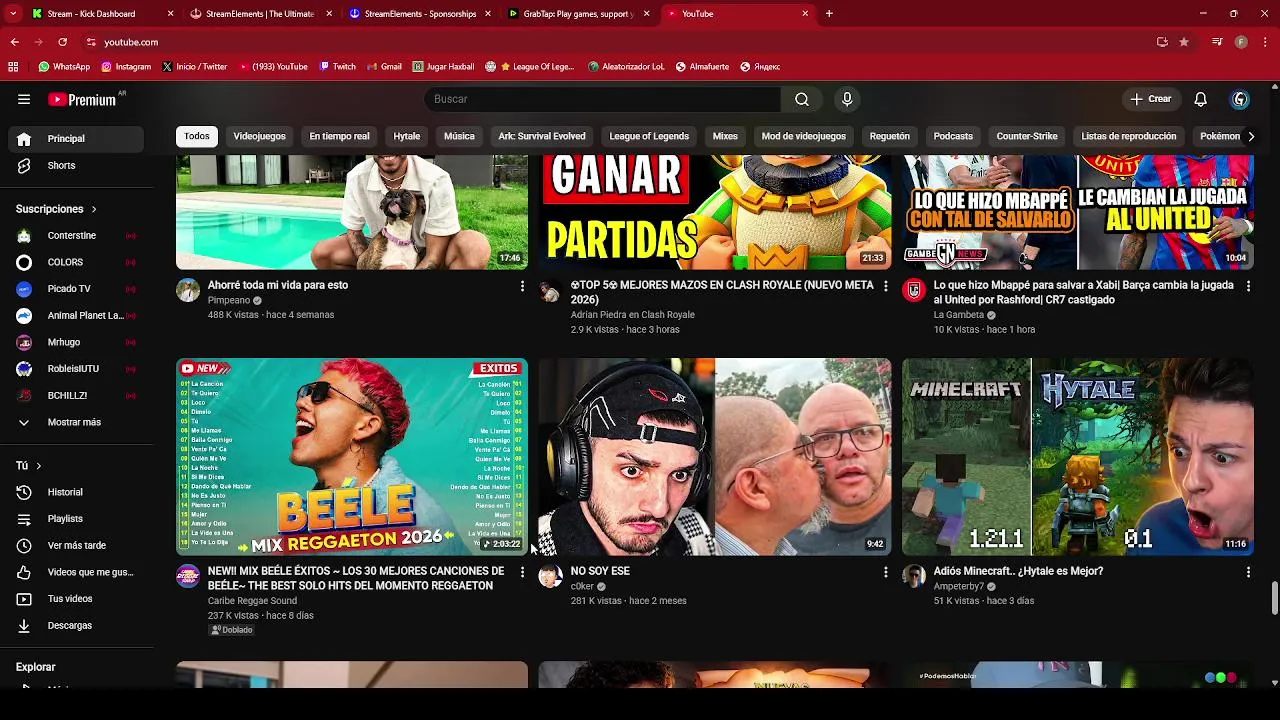Screen dimensions: 1280x720
Task: Open Tus videos in sidebar
Action: tap(78, 599)
